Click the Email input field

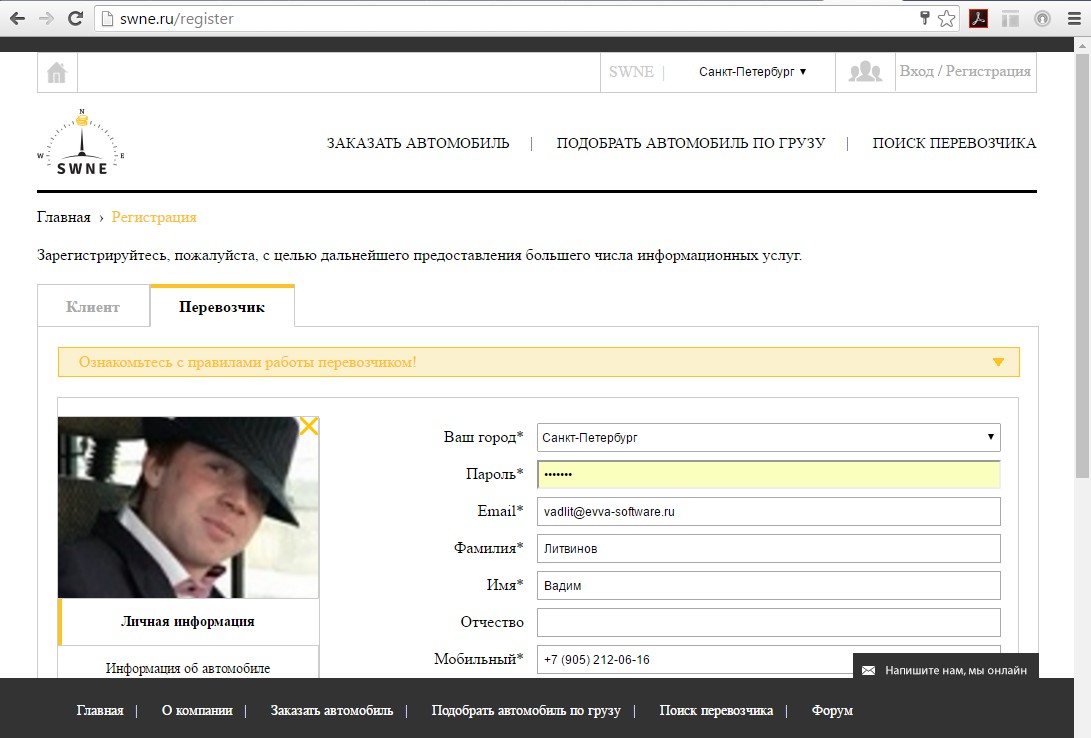(x=769, y=511)
